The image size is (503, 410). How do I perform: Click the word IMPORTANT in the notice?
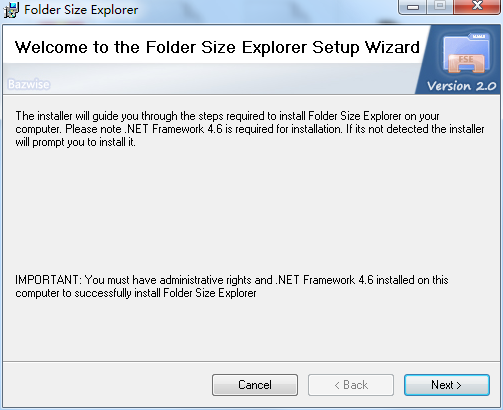pyautogui.click(x=47, y=280)
